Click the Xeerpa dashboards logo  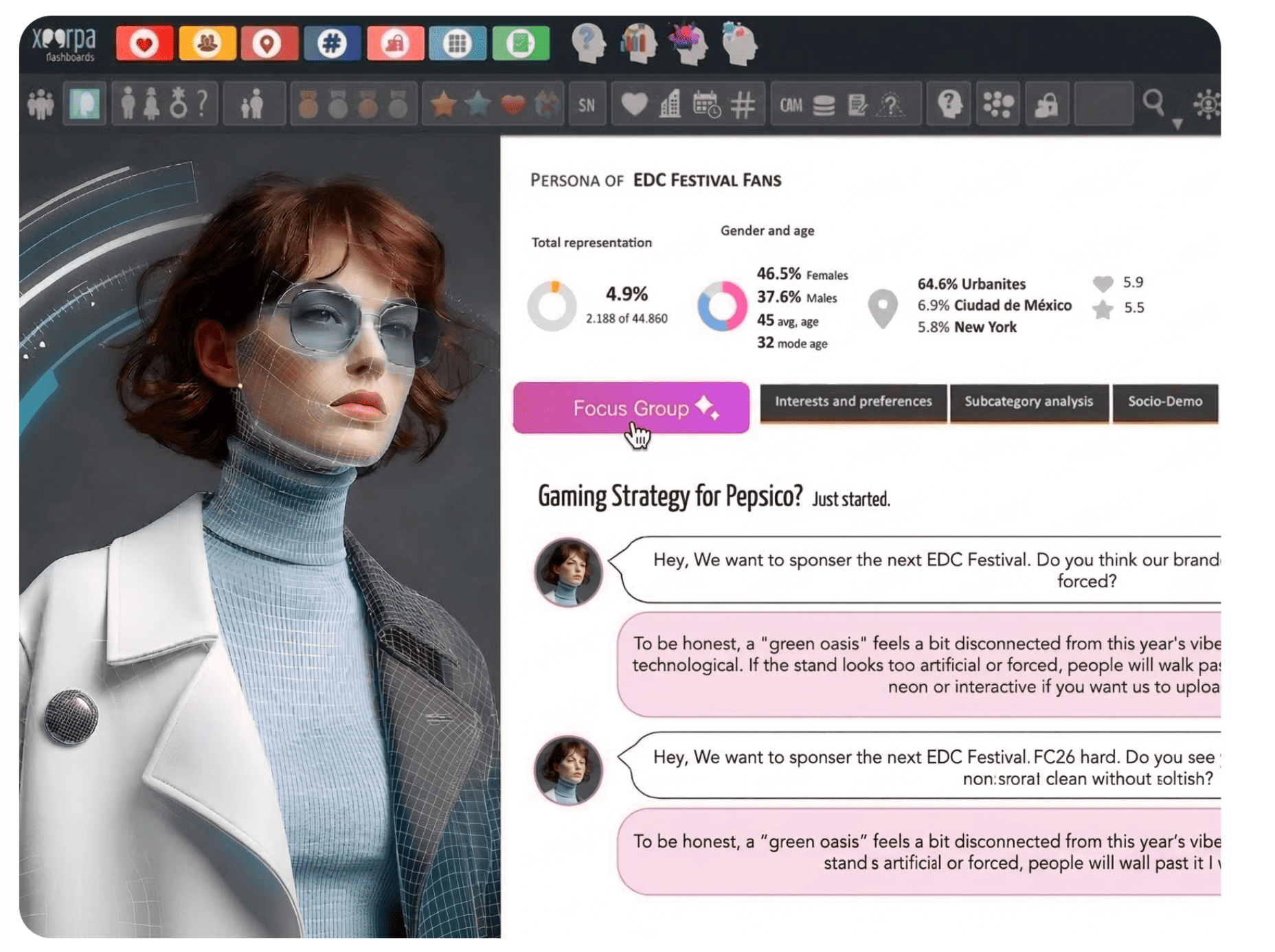[64, 45]
